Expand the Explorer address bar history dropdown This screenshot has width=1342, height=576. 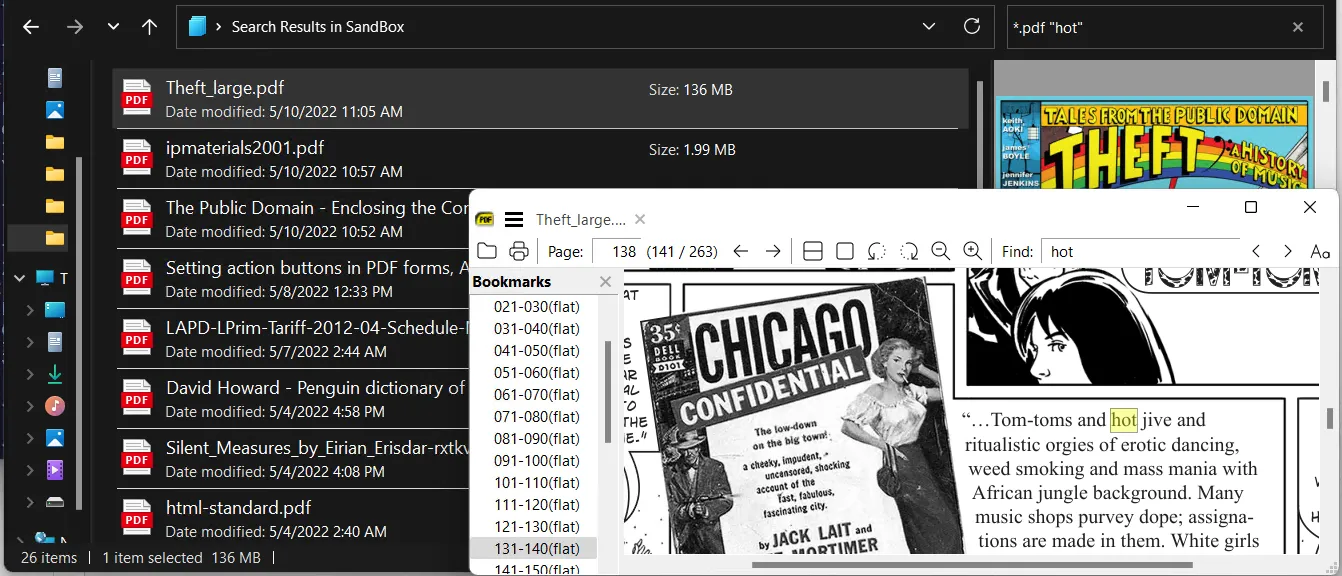[x=929, y=27]
